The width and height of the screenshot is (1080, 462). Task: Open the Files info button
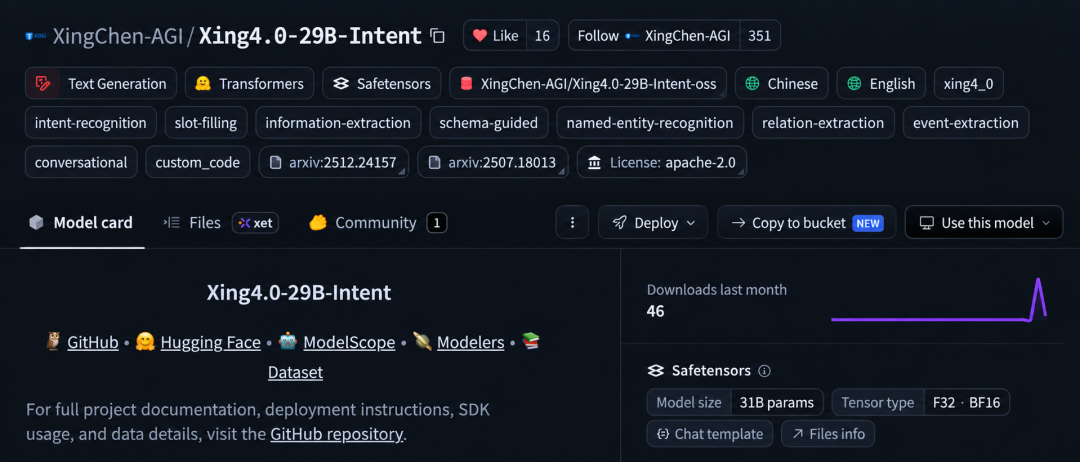click(x=828, y=434)
